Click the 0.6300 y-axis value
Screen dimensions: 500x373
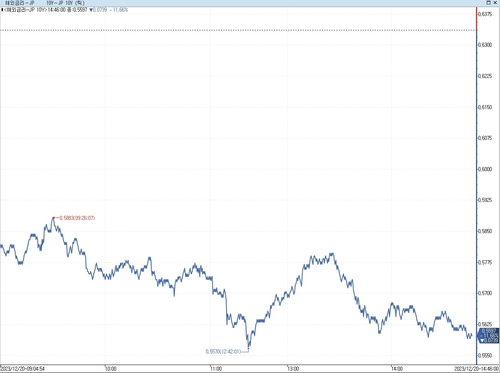tap(485, 45)
